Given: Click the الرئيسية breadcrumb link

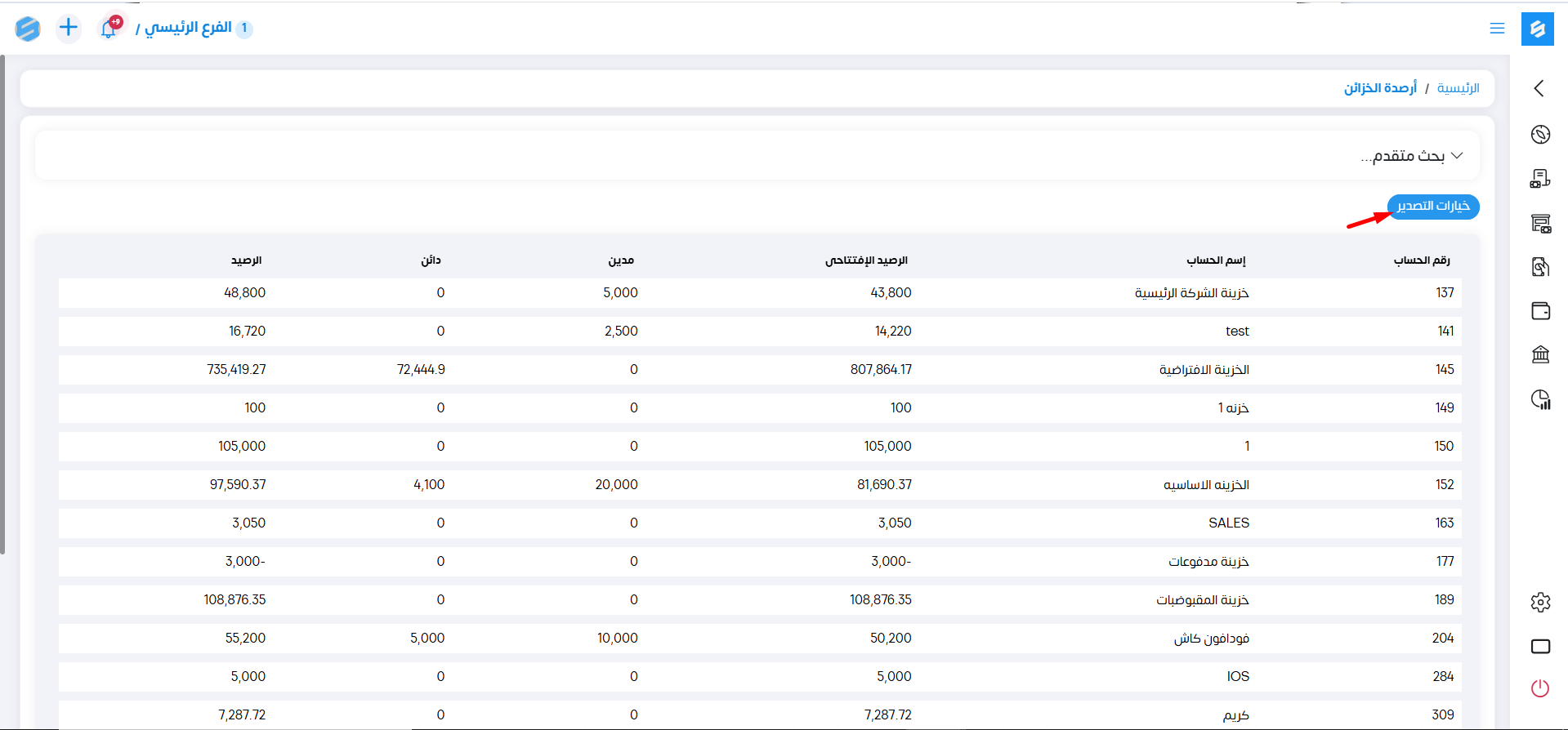Looking at the screenshot, I should [x=1458, y=88].
